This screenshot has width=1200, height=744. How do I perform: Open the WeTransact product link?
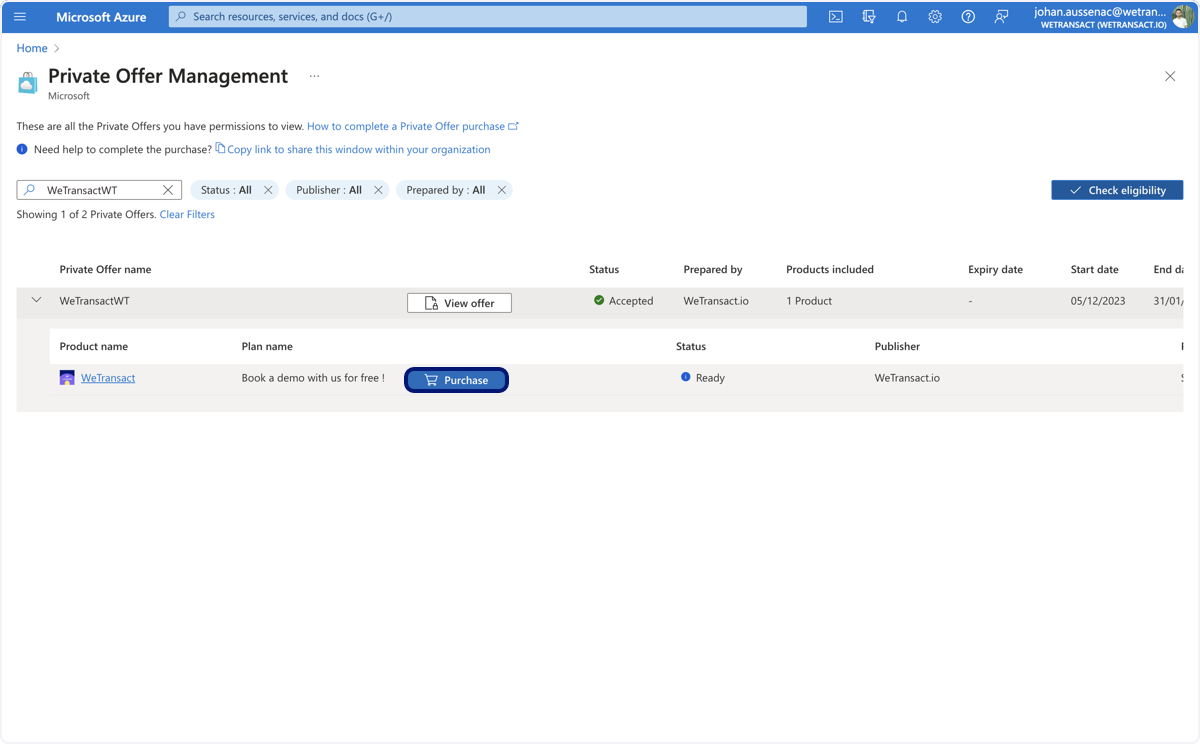point(108,378)
